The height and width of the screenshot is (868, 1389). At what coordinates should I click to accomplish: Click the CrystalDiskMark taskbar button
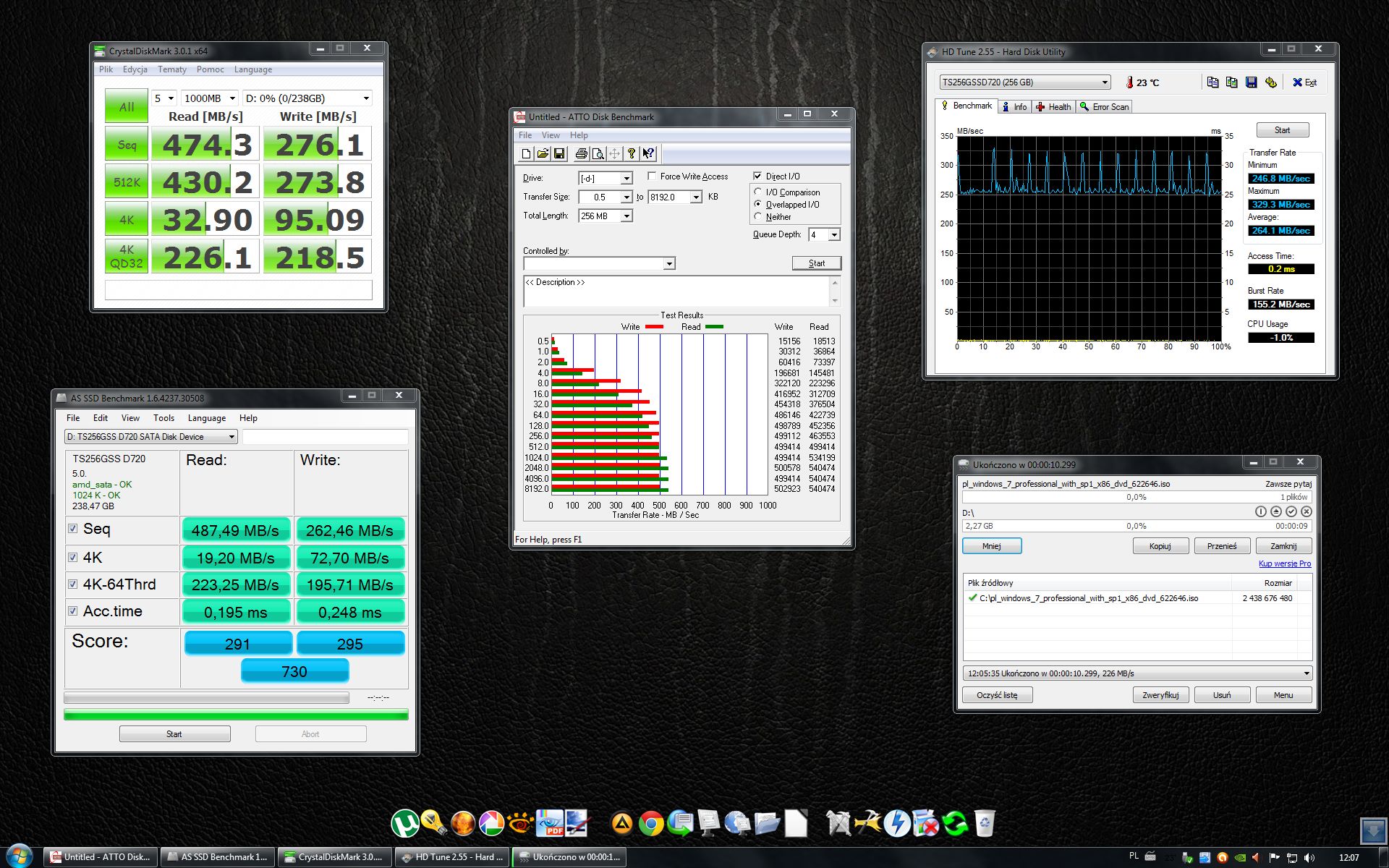pyautogui.click(x=334, y=857)
